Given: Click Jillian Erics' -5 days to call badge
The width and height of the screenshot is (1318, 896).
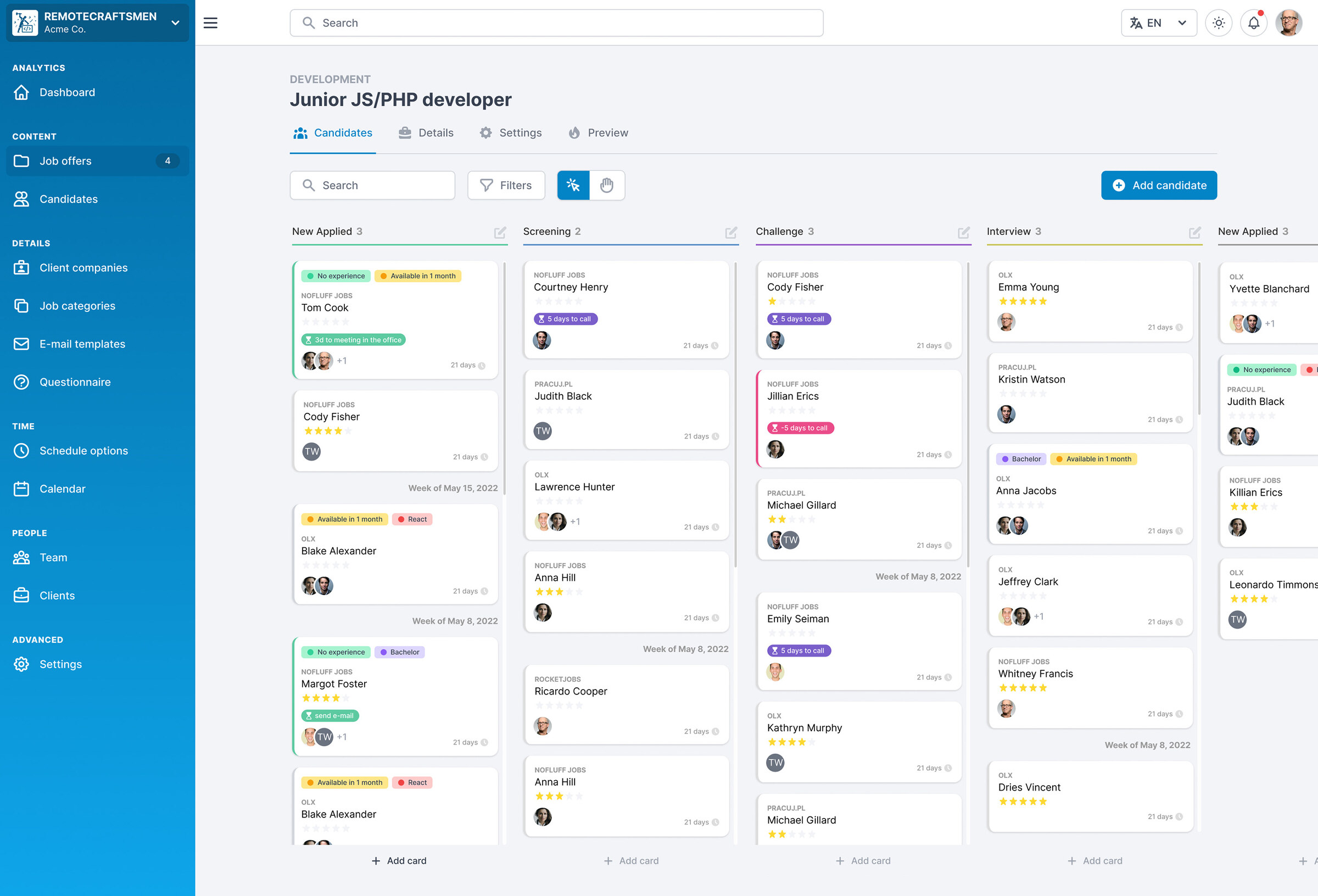Looking at the screenshot, I should (800, 428).
